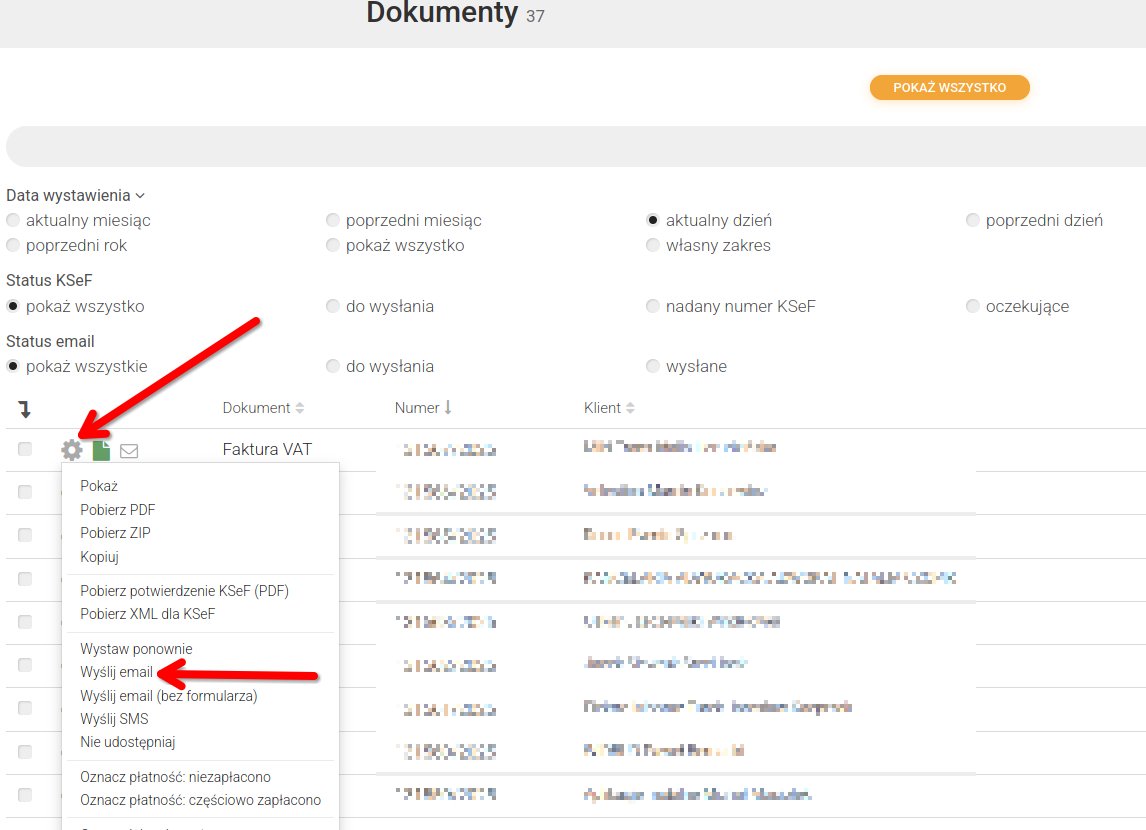Click 'Oznacz płatność: niezapłacono' option
This screenshot has width=1146, height=830.
pyautogui.click(x=175, y=777)
